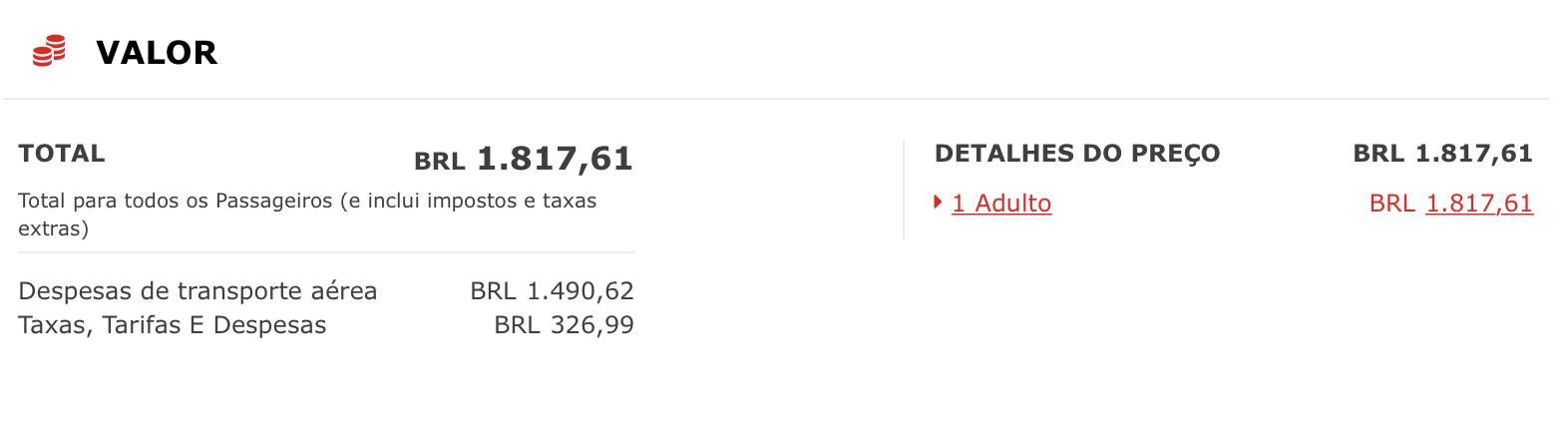The width and height of the screenshot is (1568, 435).
Task: Select the Despesas de transporte aérea label
Action: [x=197, y=291]
